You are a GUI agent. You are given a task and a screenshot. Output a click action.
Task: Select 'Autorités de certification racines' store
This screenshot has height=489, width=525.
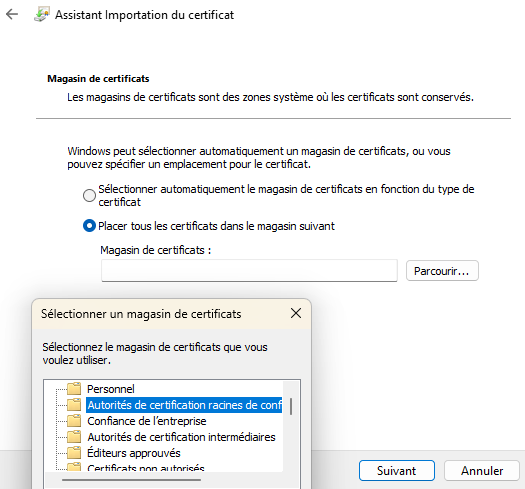(x=184, y=405)
